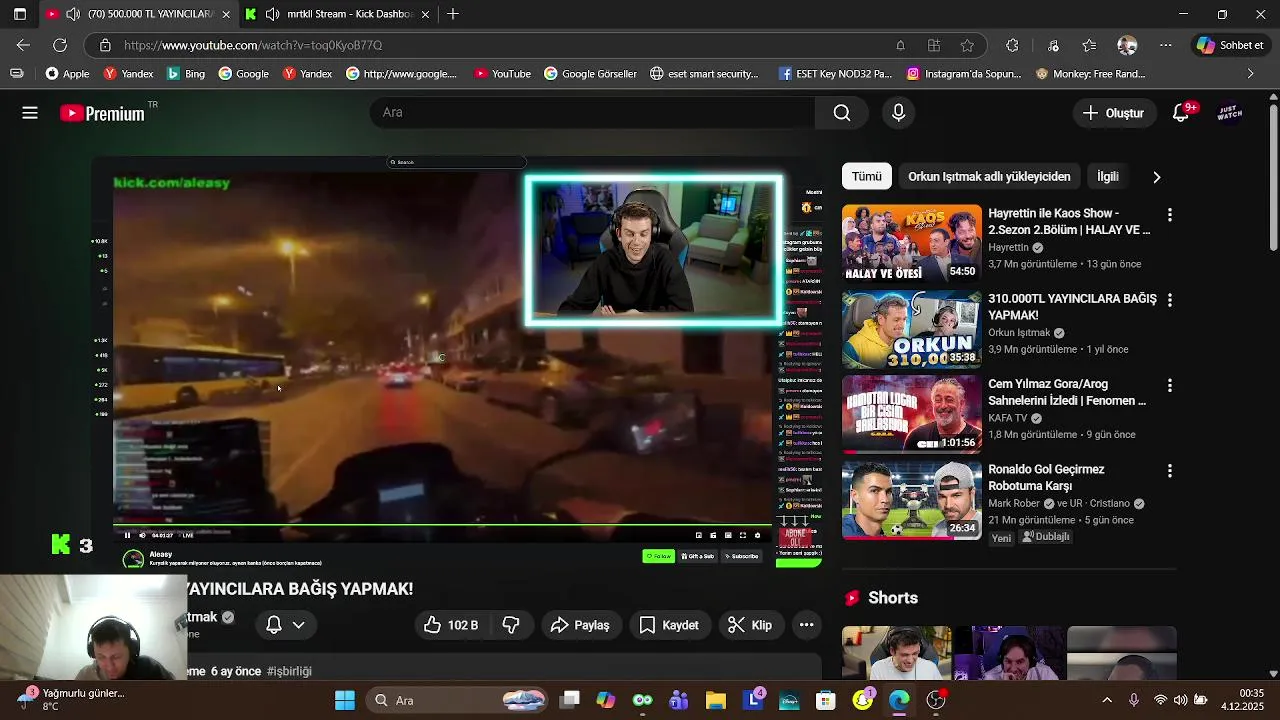This screenshot has width=1280, height=720.
Task: Open options for Cem Yılmaz Gora/Arog video
Action: coord(1169,385)
